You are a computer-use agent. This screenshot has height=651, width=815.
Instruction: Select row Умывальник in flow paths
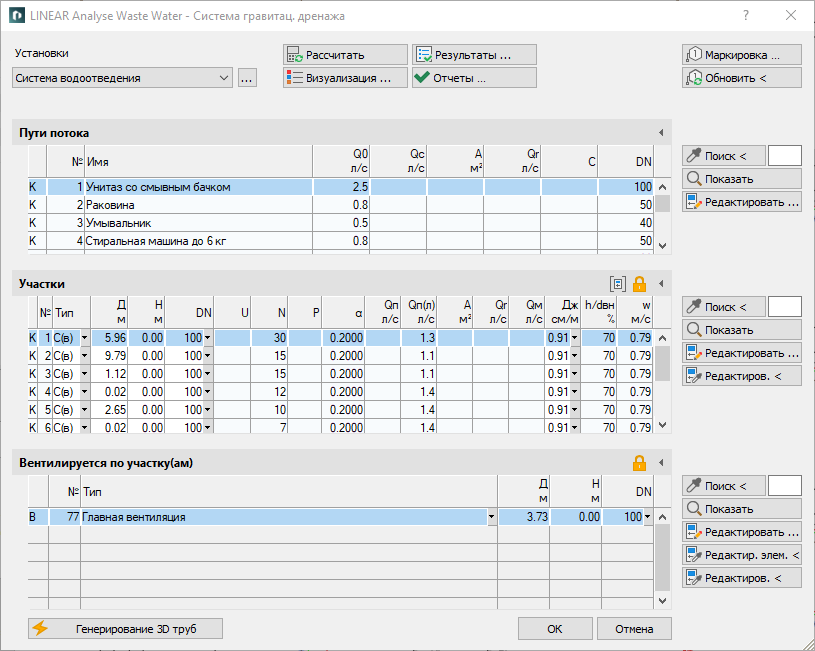pos(340,223)
